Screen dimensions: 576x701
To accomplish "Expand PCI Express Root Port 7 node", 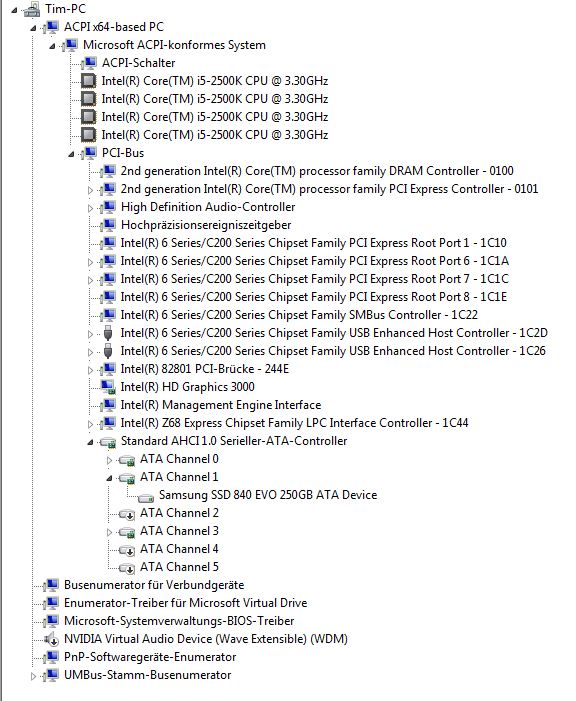I will point(90,280).
